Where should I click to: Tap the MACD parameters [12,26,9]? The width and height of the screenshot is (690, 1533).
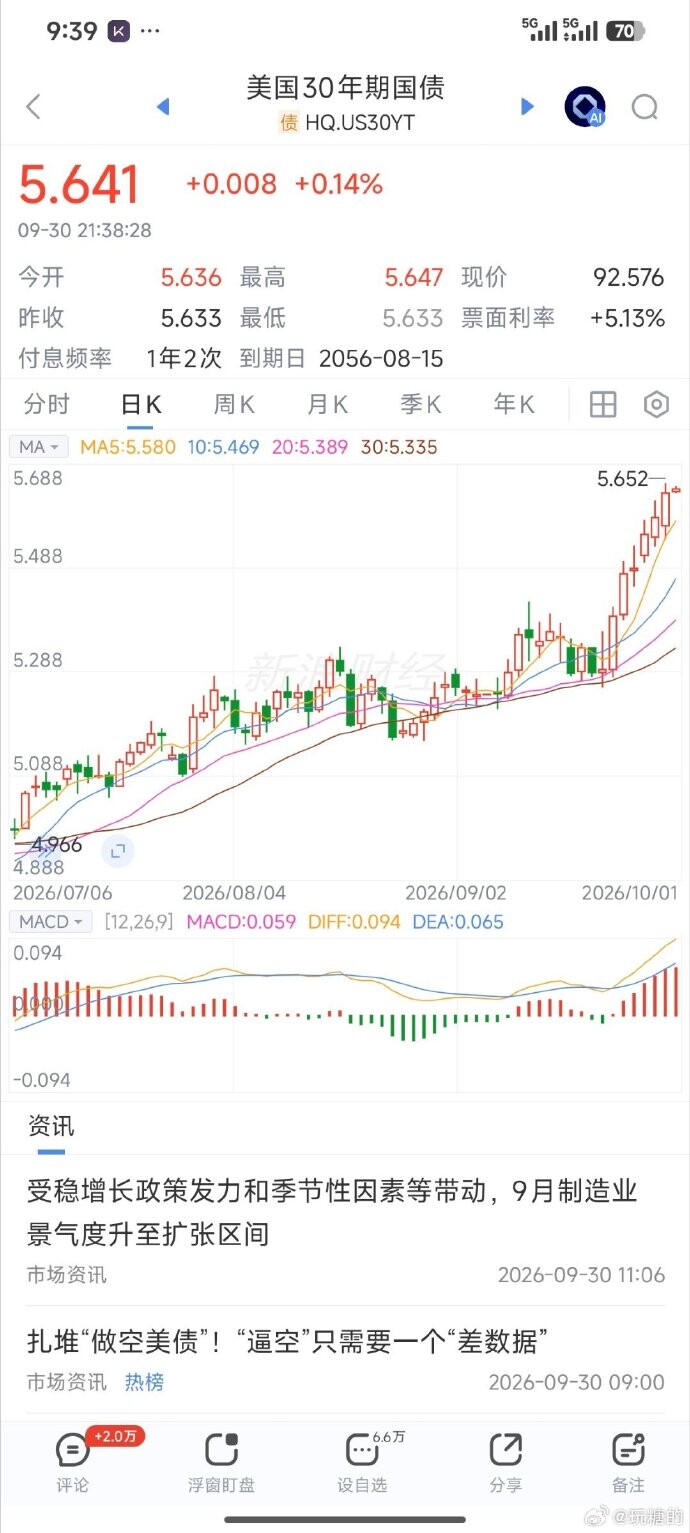pyautogui.click(x=140, y=921)
